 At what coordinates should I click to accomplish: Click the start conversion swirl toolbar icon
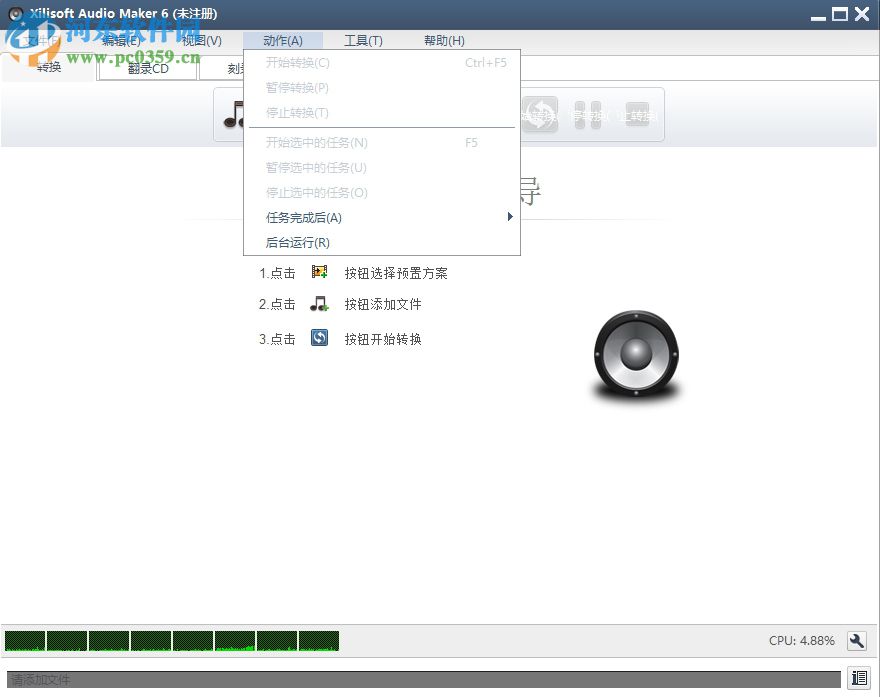[540, 115]
